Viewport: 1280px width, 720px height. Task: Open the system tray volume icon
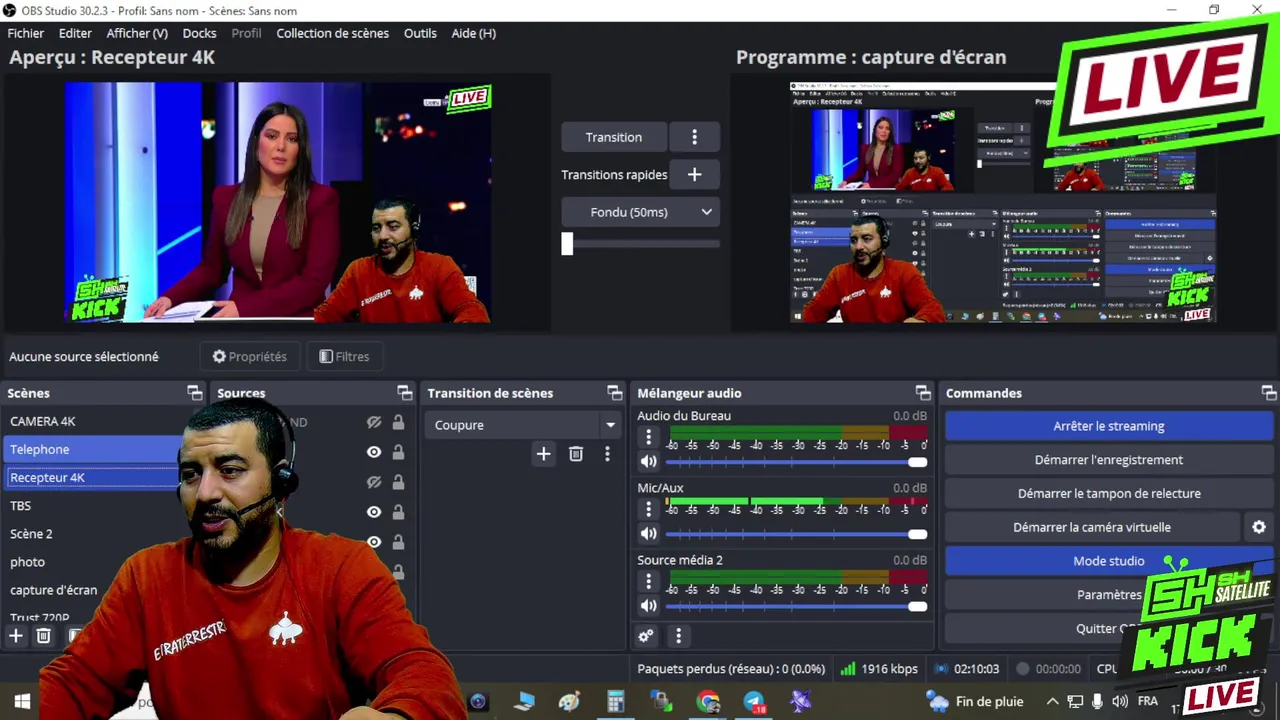pyautogui.click(x=1119, y=702)
